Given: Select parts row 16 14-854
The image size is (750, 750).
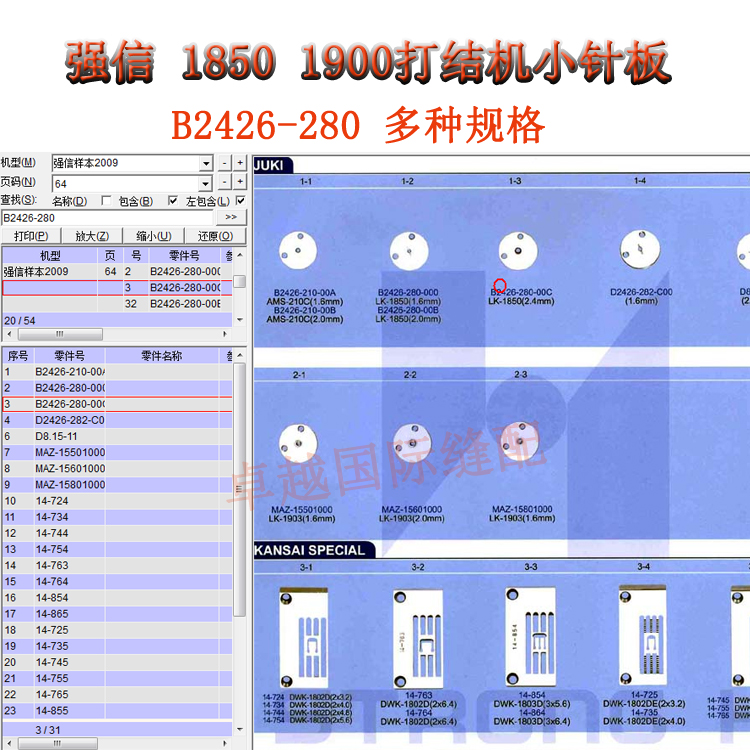Looking at the screenshot, I should click(x=117, y=597).
